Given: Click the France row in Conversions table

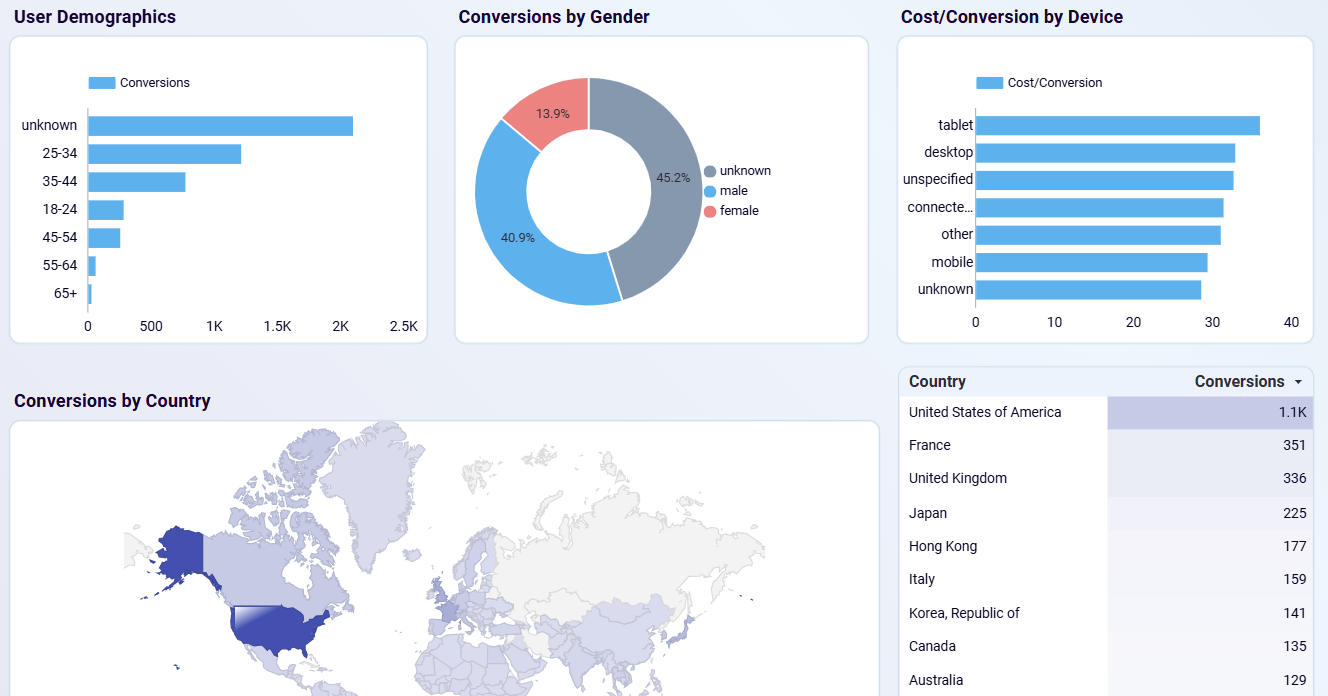Looking at the screenshot, I should click(x=929, y=445).
